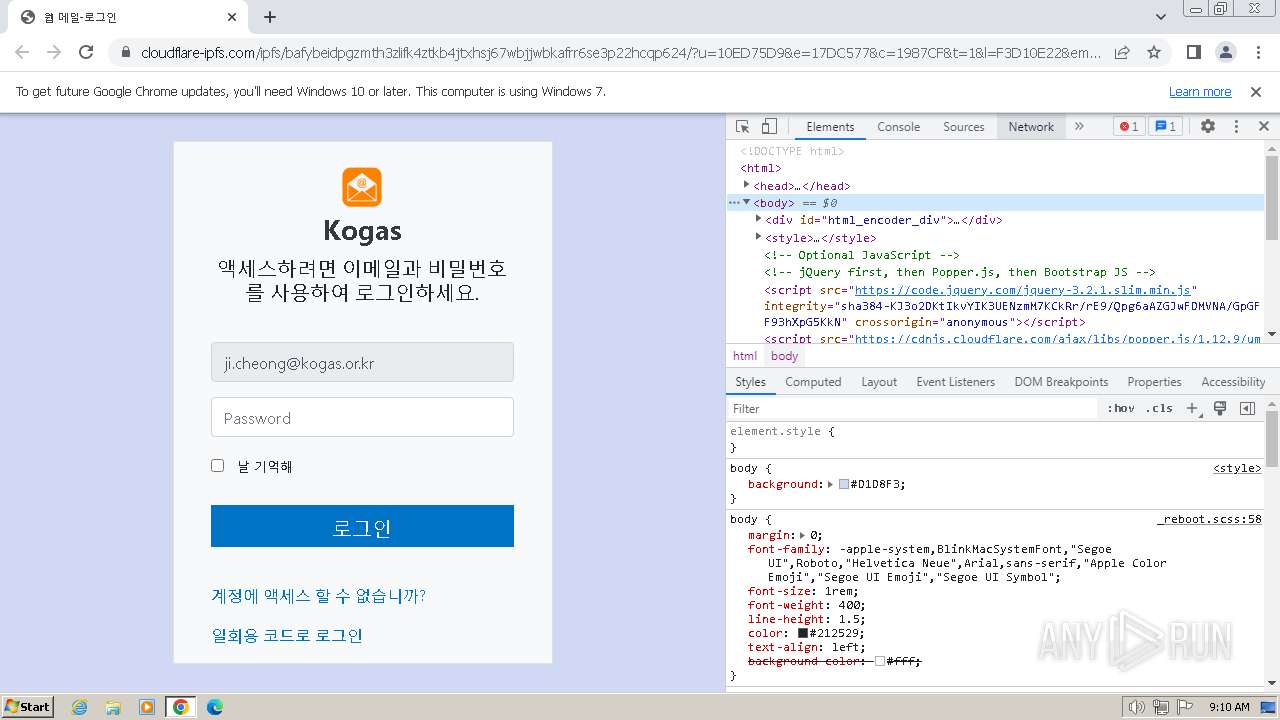Click the orange Kogas mail logo

[x=362, y=187]
